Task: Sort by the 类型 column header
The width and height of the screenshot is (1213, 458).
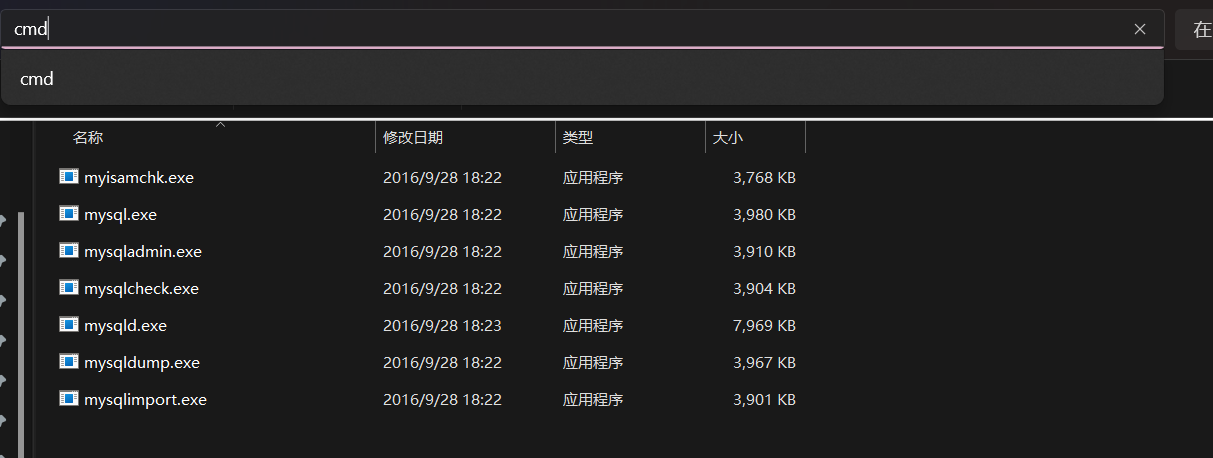Action: (578, 138)
